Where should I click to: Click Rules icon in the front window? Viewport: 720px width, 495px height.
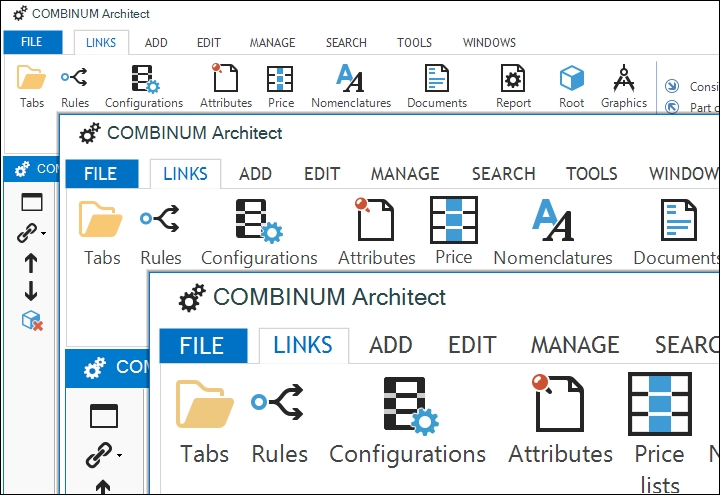tap(278, 402)
